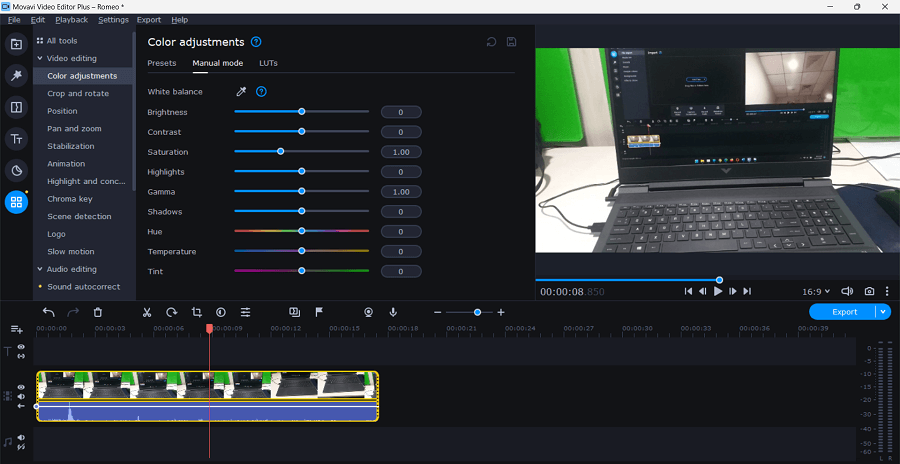
Task: Take a snapshot with the camera icon
Action: [x=870, y=291]
